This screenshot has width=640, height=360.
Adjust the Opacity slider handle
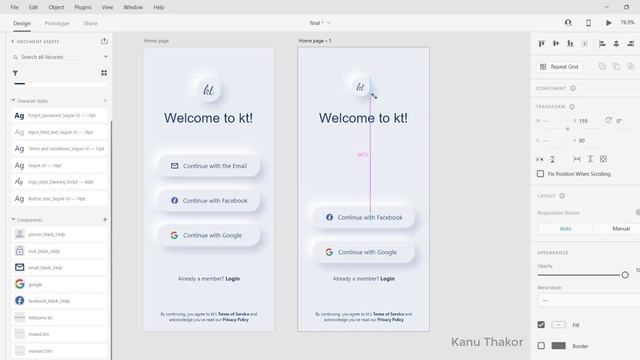[625, 275]
